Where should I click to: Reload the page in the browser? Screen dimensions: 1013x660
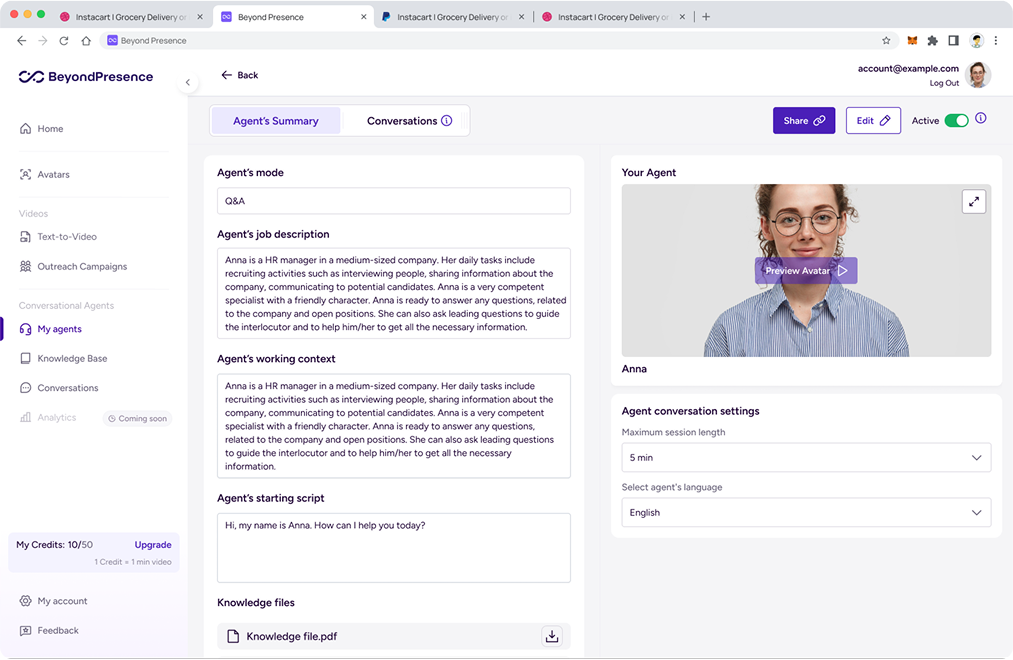[63, 40]
